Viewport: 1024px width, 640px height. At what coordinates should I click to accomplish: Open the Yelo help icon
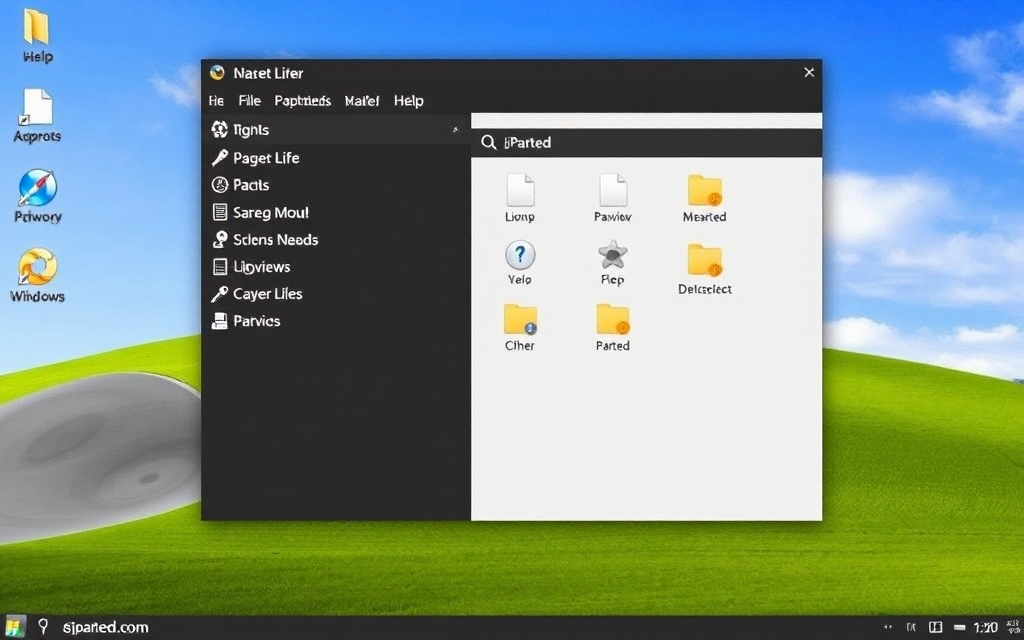tap(520, 262)
